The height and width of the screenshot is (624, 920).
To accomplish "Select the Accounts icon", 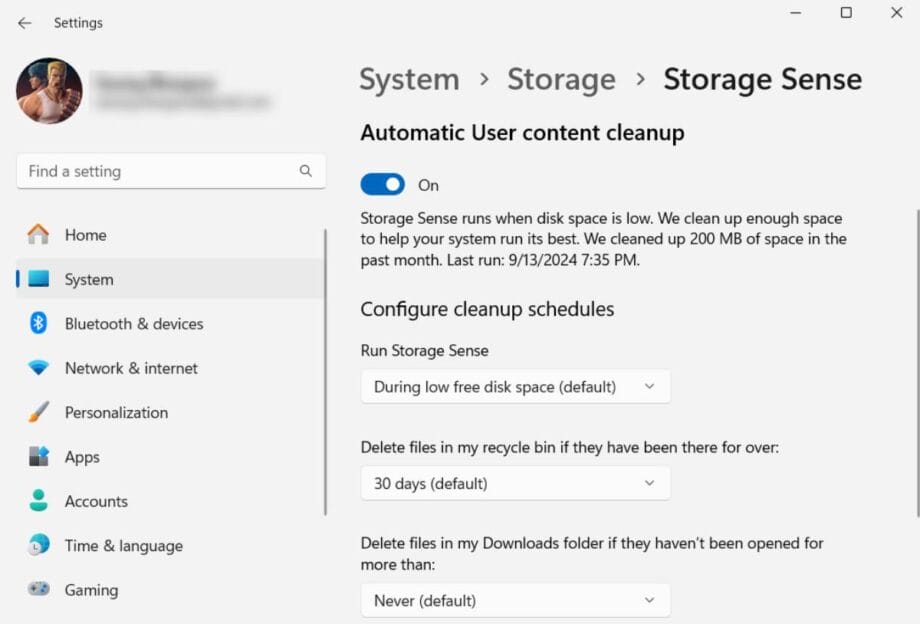I will pyautogui.click(x=37, y=501).
